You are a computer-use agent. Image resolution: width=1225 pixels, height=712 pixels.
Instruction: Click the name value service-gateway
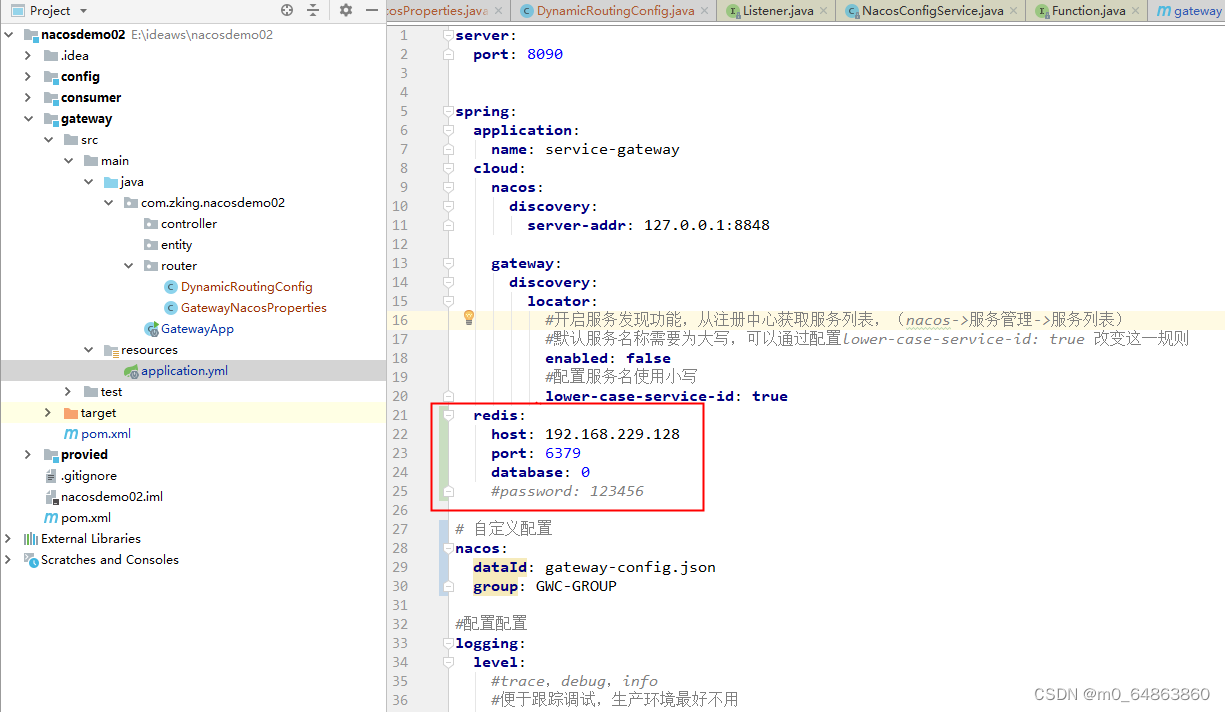(612, 149)
